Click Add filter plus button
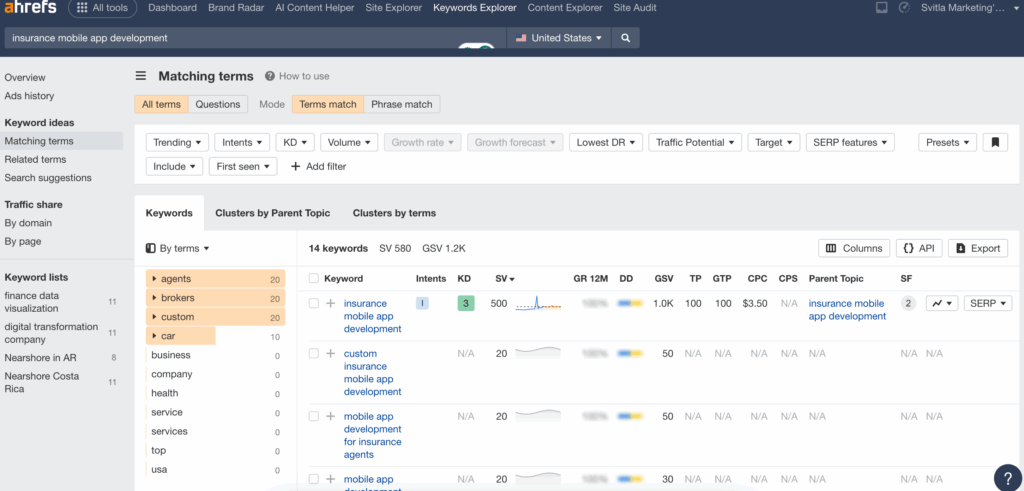 tap(318, 166)
